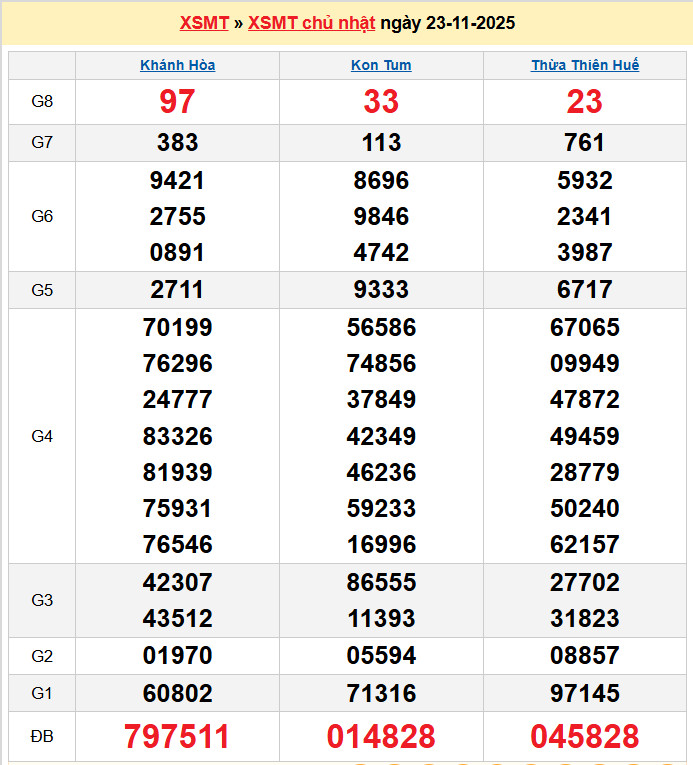
Task: Open the XSMT link in the header
Action: pos(204,23)
